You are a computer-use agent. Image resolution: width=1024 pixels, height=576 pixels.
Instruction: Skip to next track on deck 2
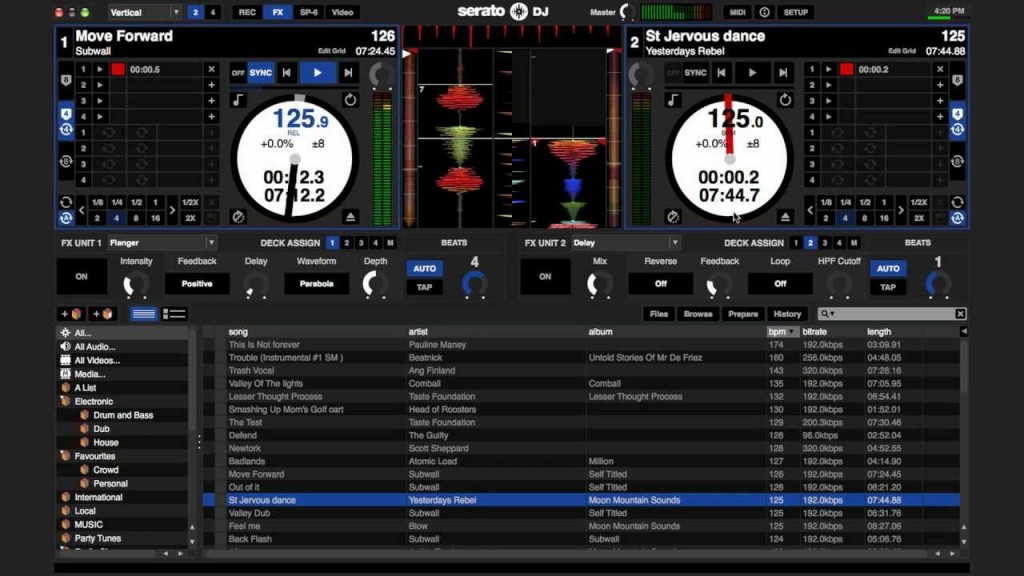(x=782, y=72)
